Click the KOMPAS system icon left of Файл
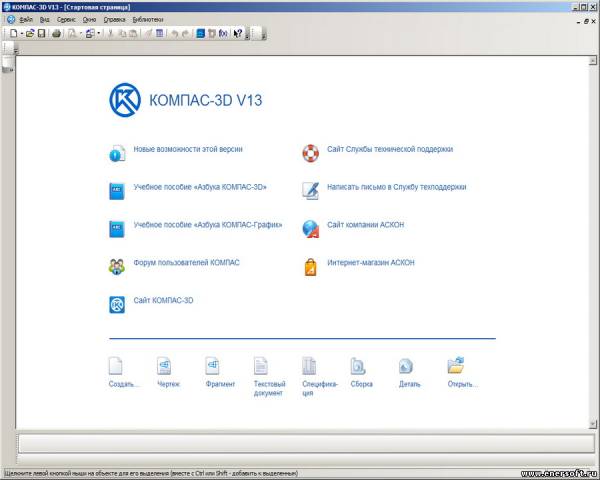This screenshot has height=480, width=600. pos(11,20)
